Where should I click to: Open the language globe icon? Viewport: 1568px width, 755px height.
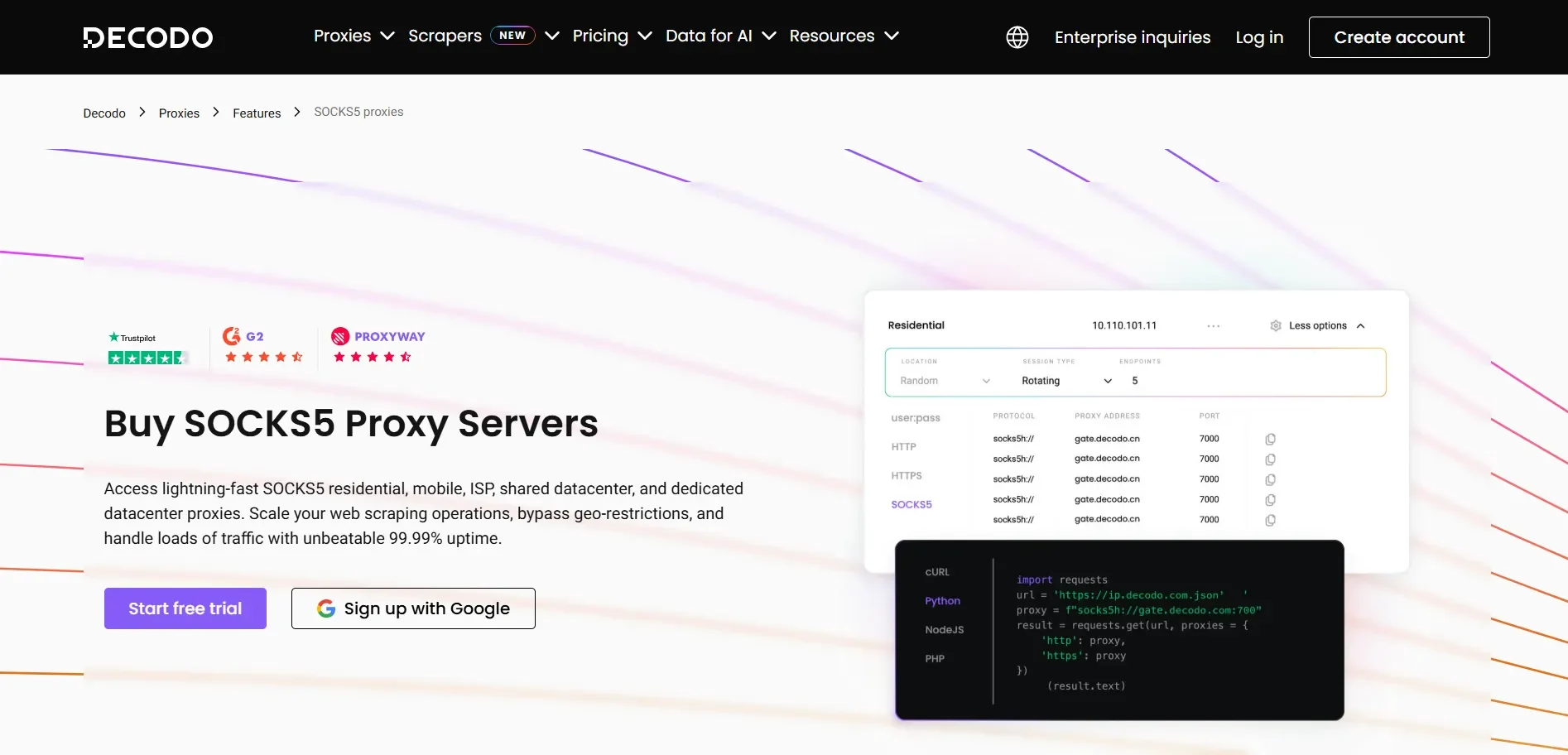coord(1017,37)
